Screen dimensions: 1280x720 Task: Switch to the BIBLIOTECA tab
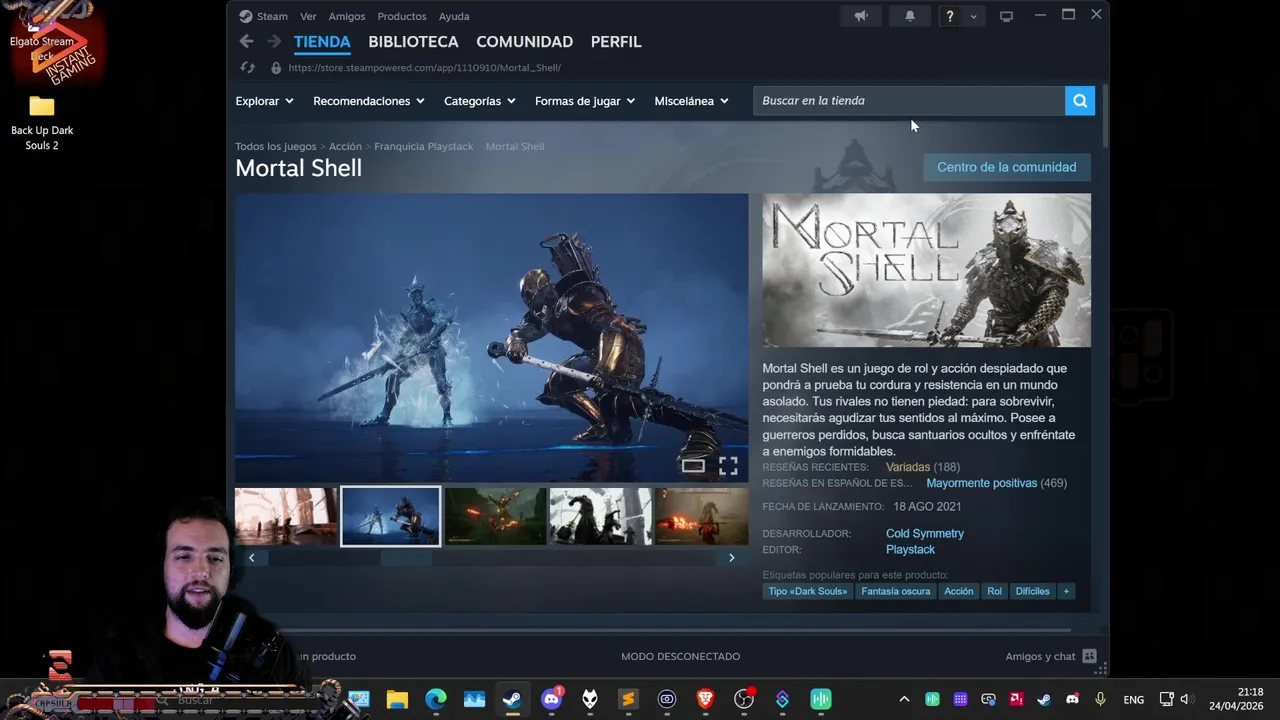coord(413,42)
